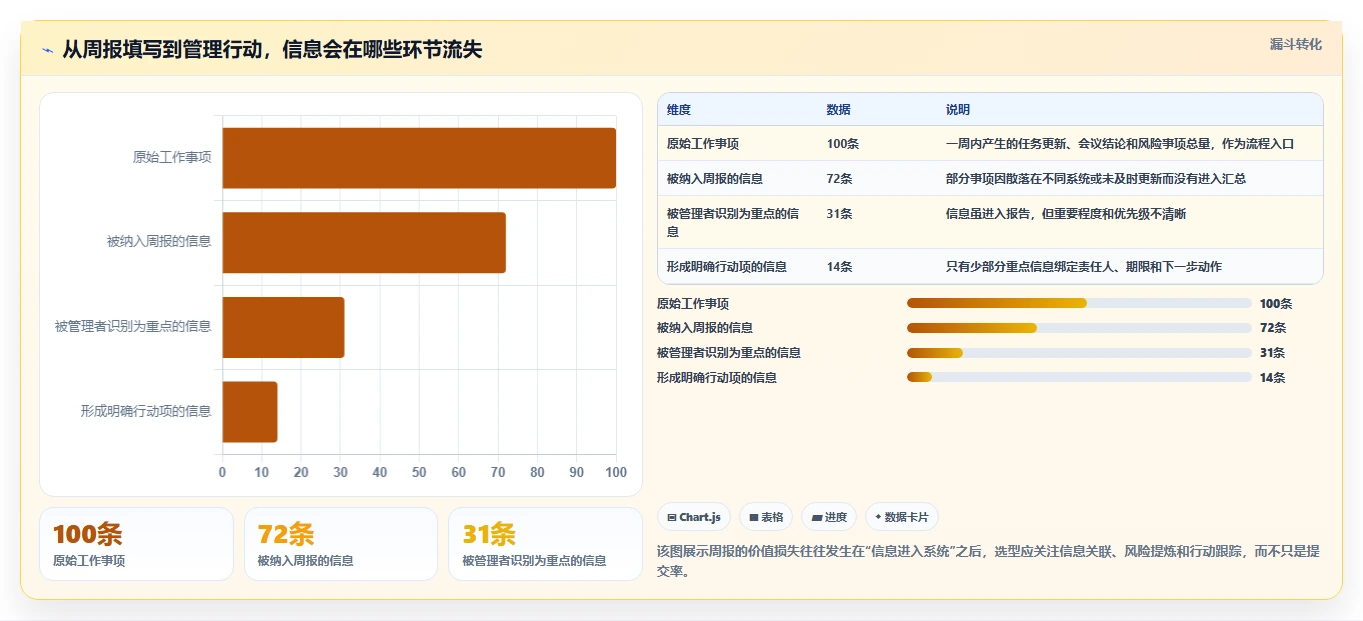Click the description about 绑定责任人、期限和下一步动作

pyautogui.click(x=1084, y=266)
